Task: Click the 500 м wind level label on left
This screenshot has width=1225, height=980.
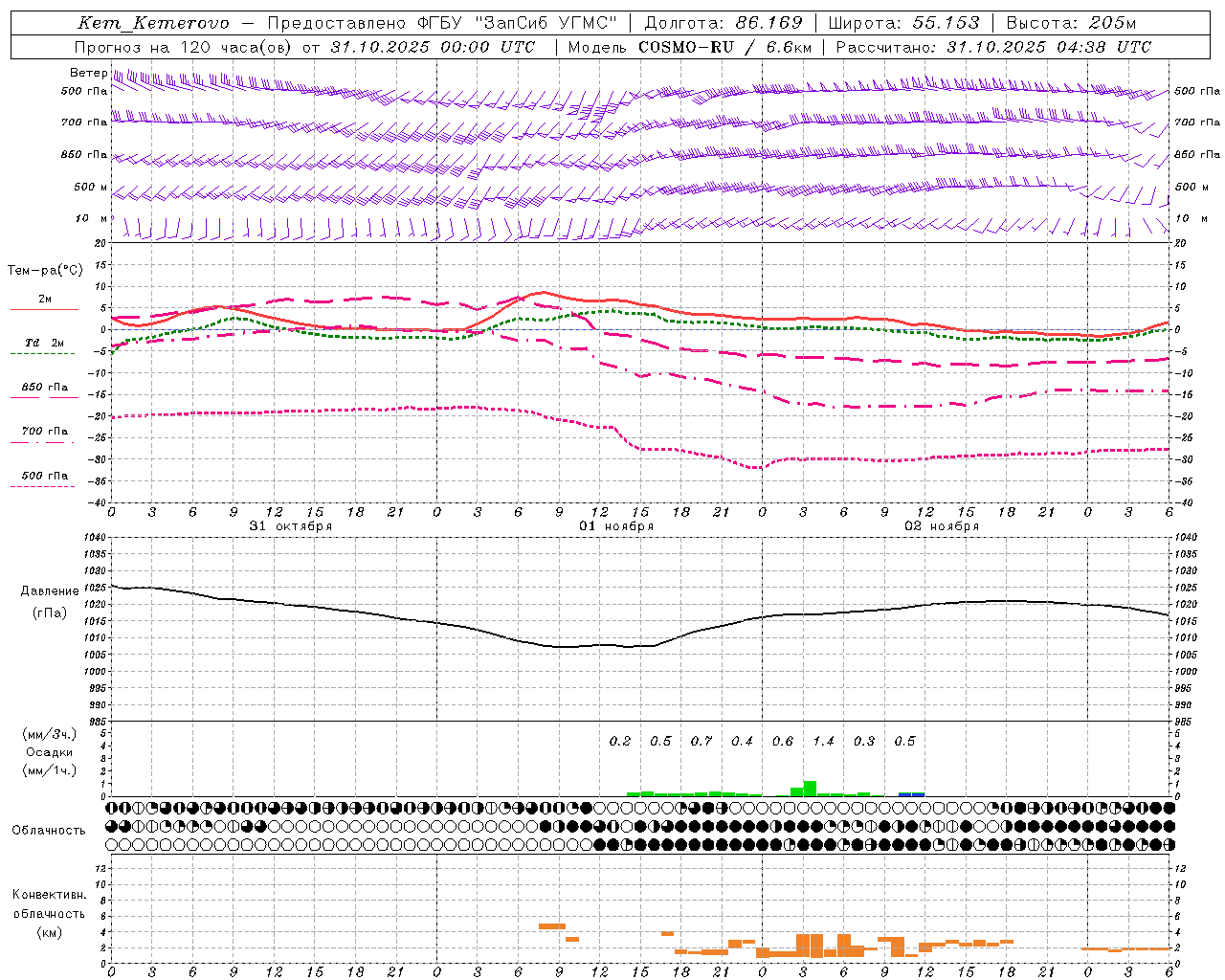Action: click(92, 187)
